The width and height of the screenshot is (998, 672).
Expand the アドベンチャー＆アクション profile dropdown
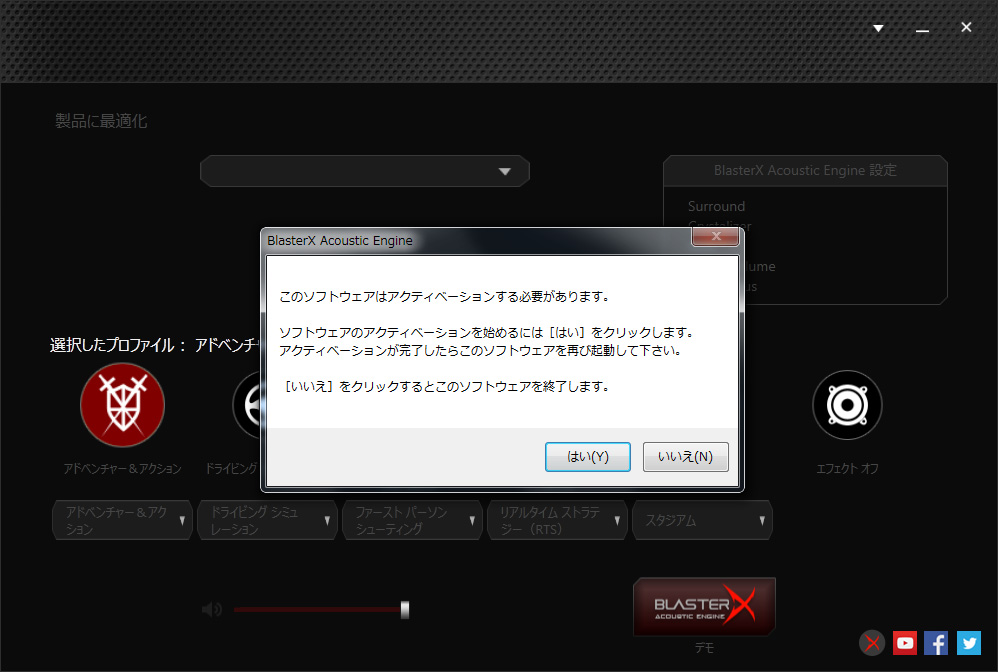[x=122, y=521]
